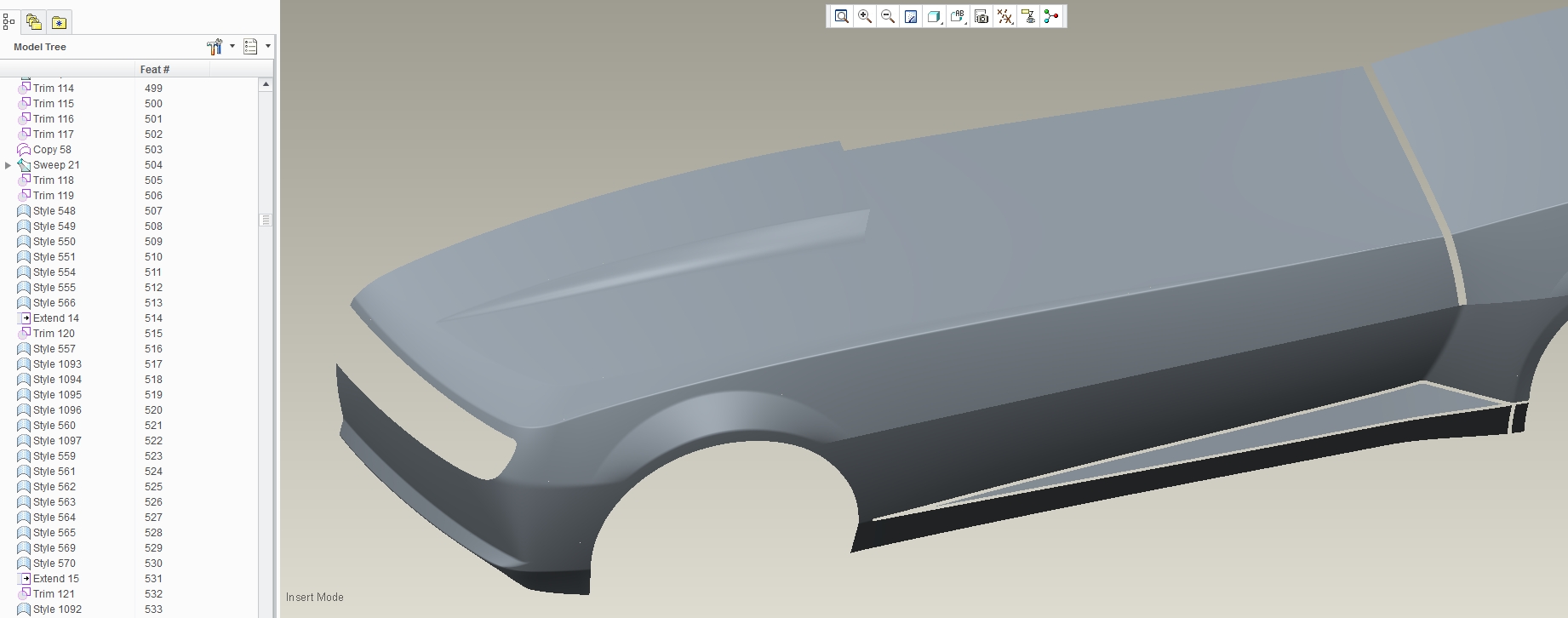Select the Style 1094 feature
Viewport: 1568px width, 618px height.
tap(49, 380)
